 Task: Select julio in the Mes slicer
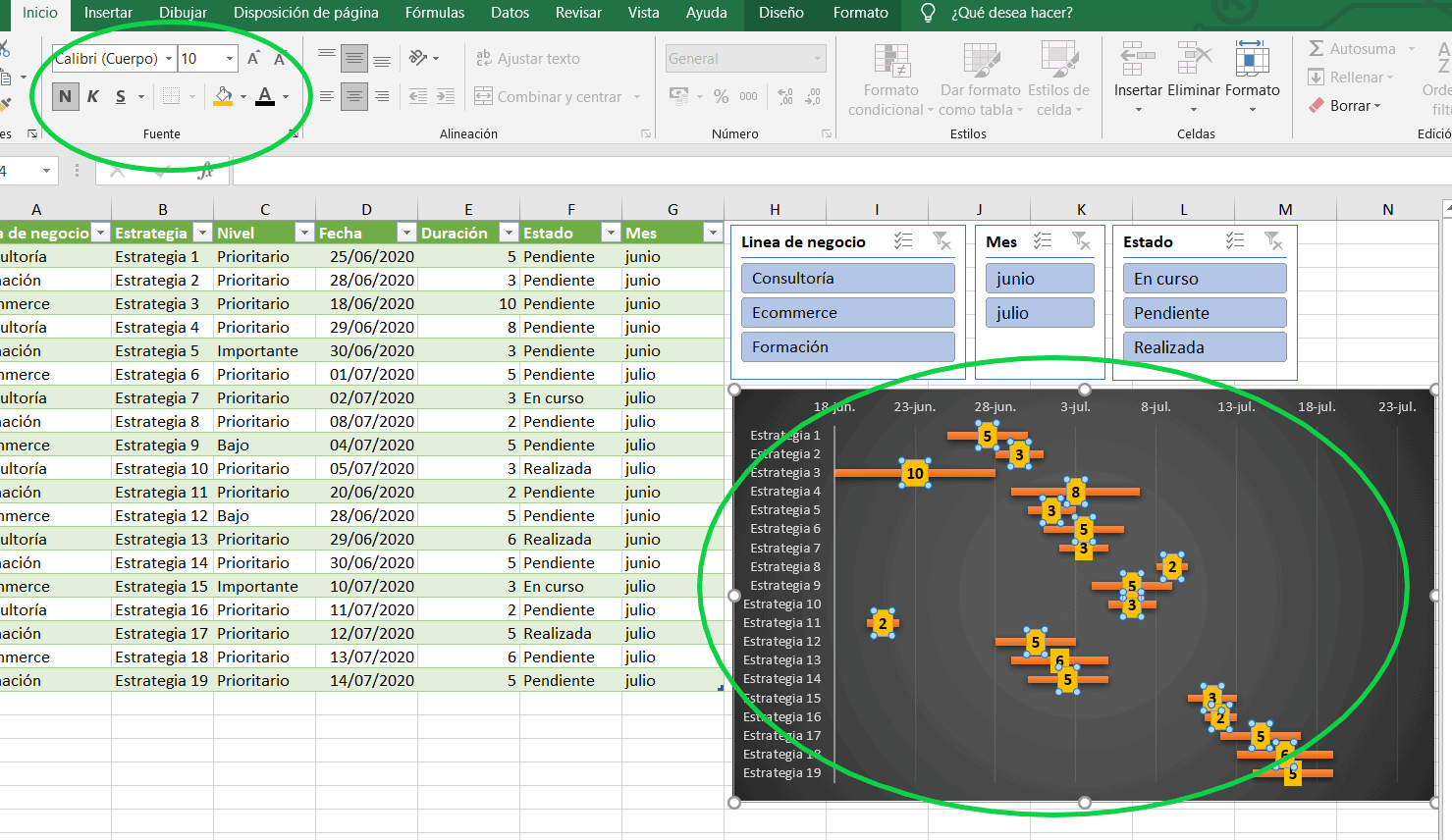1040,313
